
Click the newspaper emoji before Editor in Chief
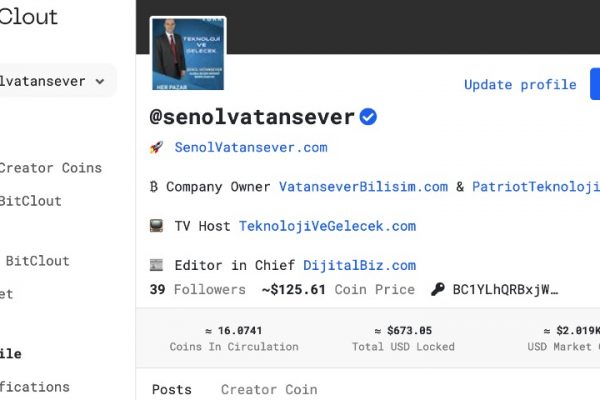point(156,265)
